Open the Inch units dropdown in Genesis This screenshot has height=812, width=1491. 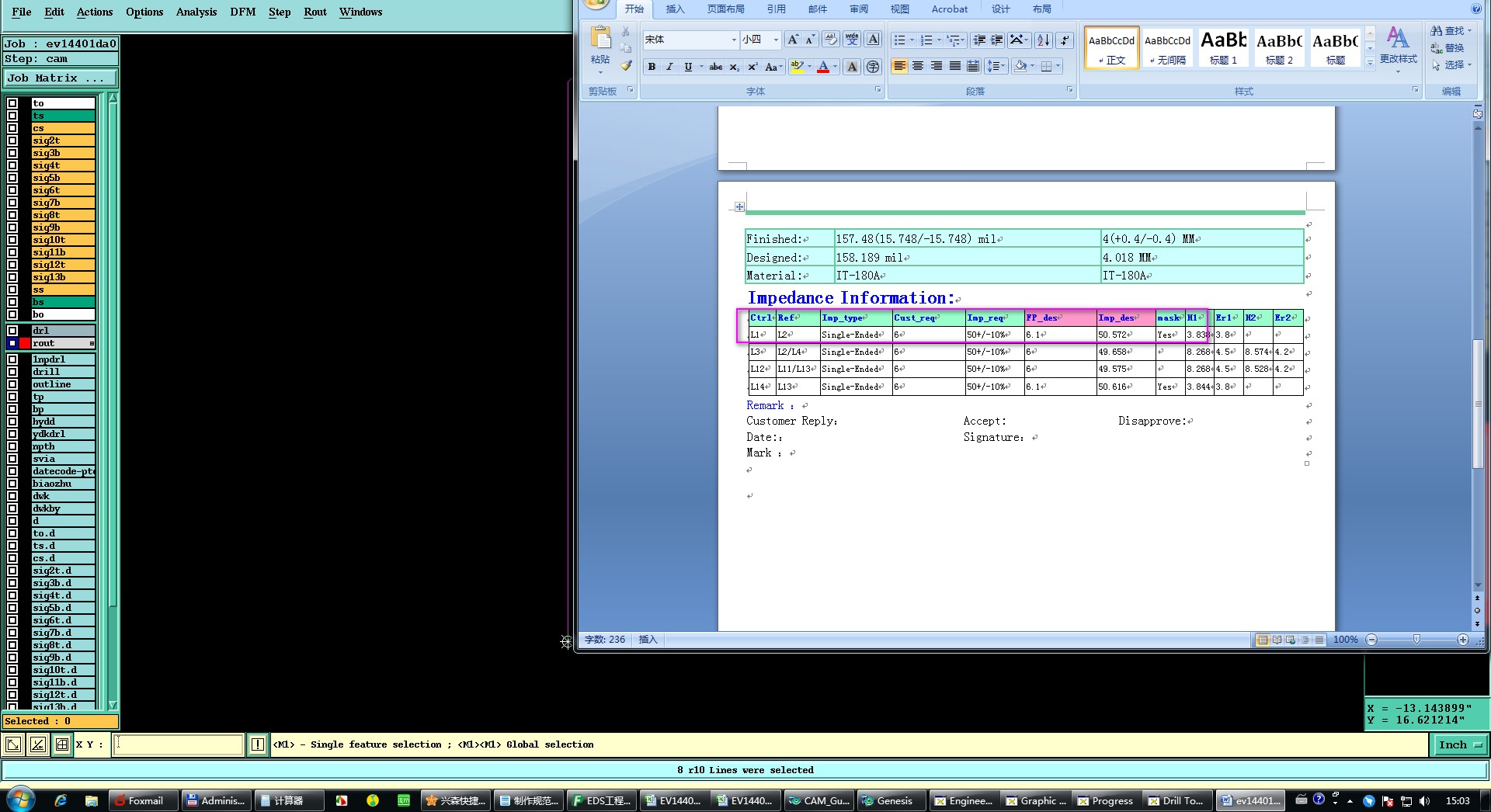1460,745
